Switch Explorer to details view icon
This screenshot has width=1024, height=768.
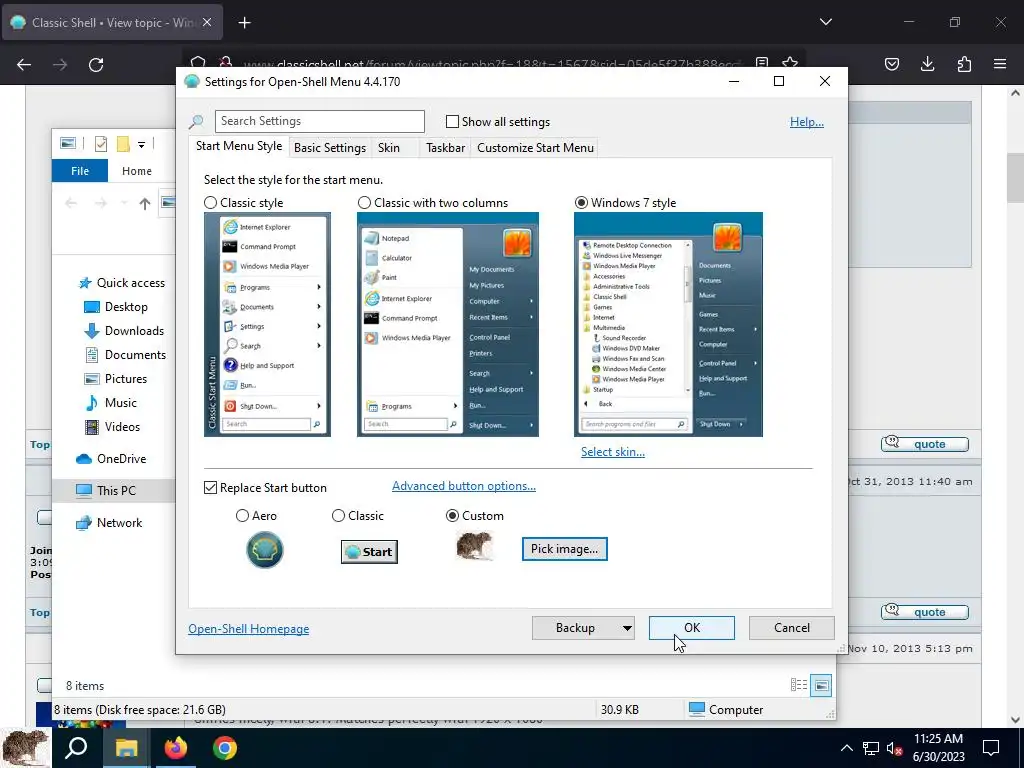click(x=799, y=684)
